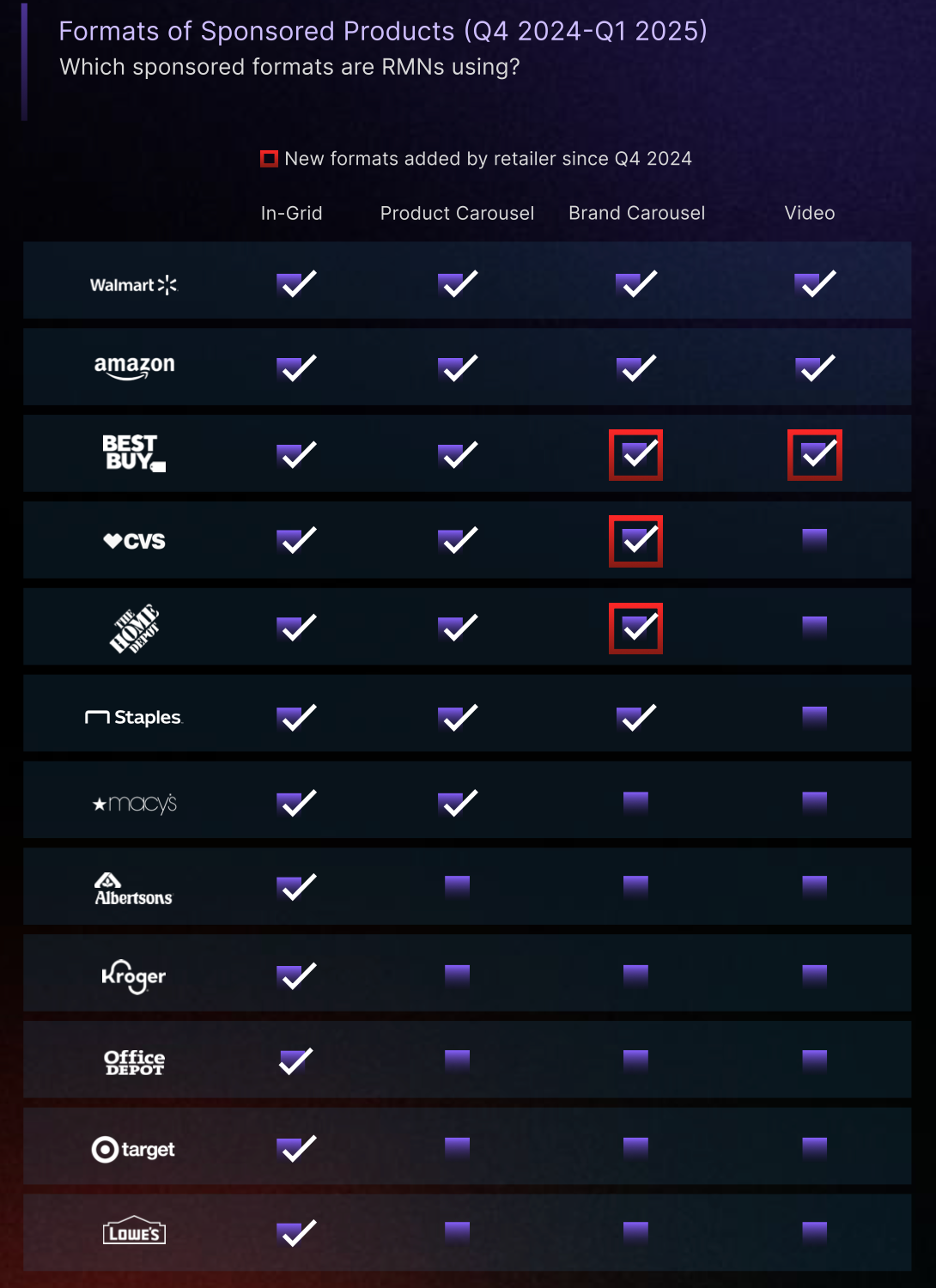Screen dimensions: 936x1288
Task: Click Home Depot's Brand Carousel checkmark
Action: (x=636, y=629)
